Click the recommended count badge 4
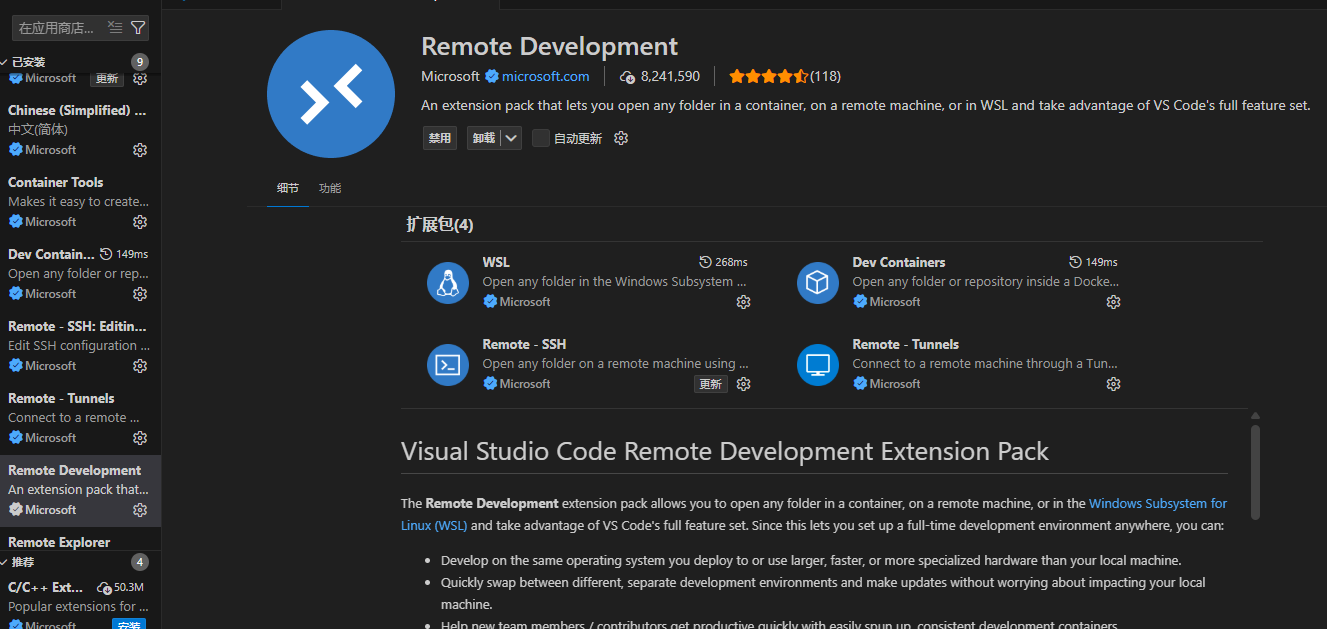The width and height of the screenshot is (1327, 629). pos(140,562)
